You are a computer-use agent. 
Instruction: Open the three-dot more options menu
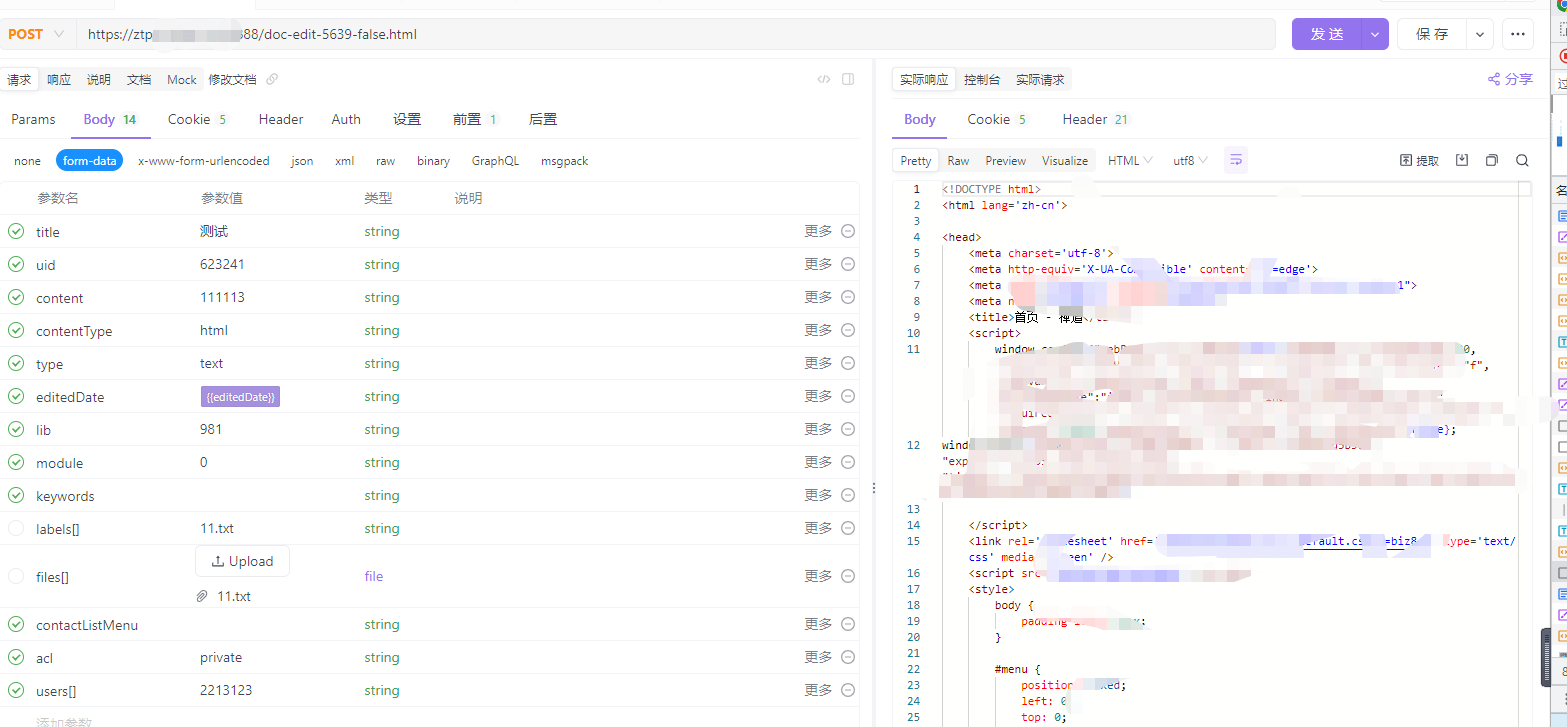point(1517,34)
